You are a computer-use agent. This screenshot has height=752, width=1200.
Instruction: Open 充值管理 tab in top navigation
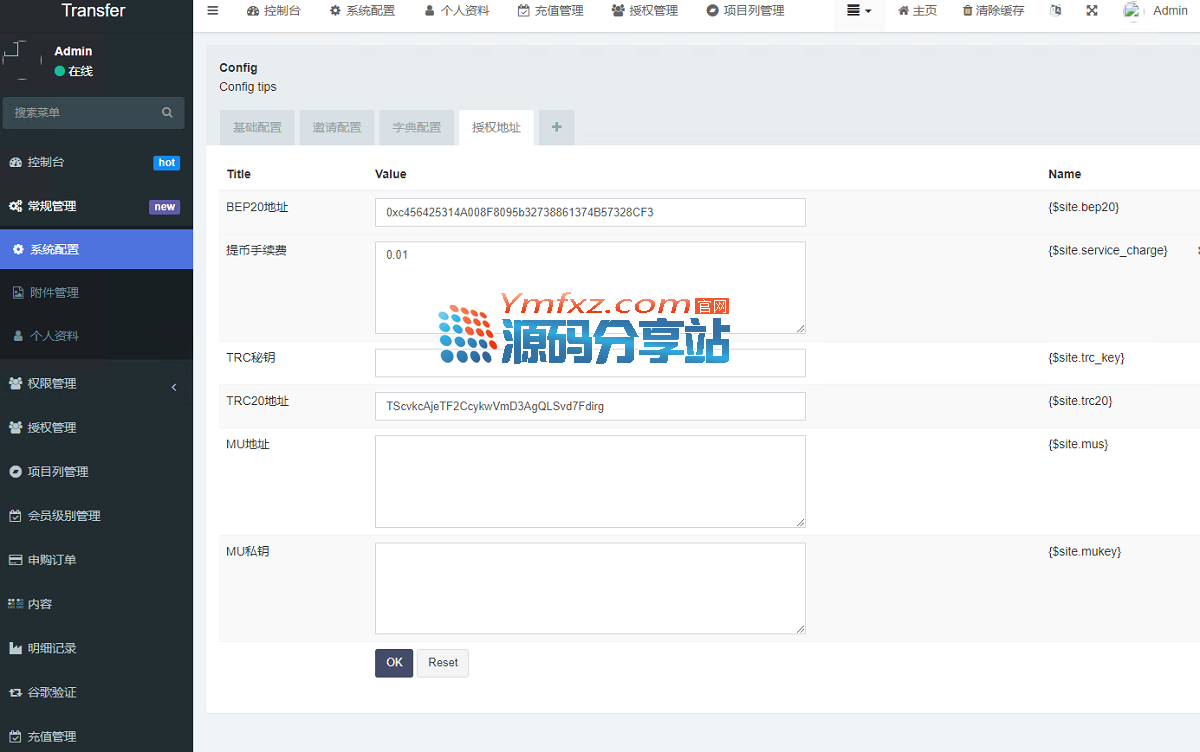[550, 11]
